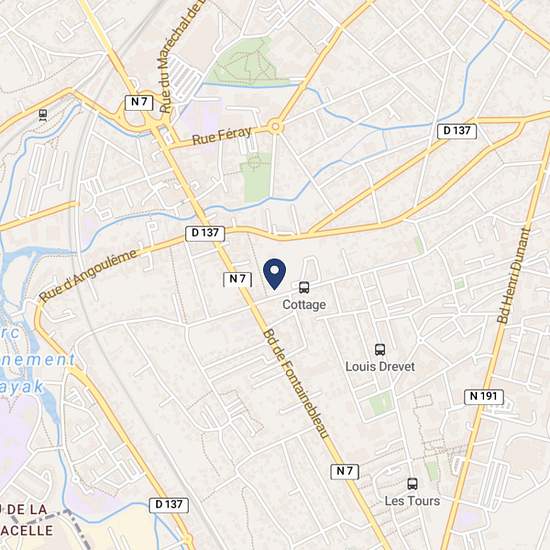Click the Louis Drevet stop label
Viewport: 550px width, 550px height.
coord(380,367)
